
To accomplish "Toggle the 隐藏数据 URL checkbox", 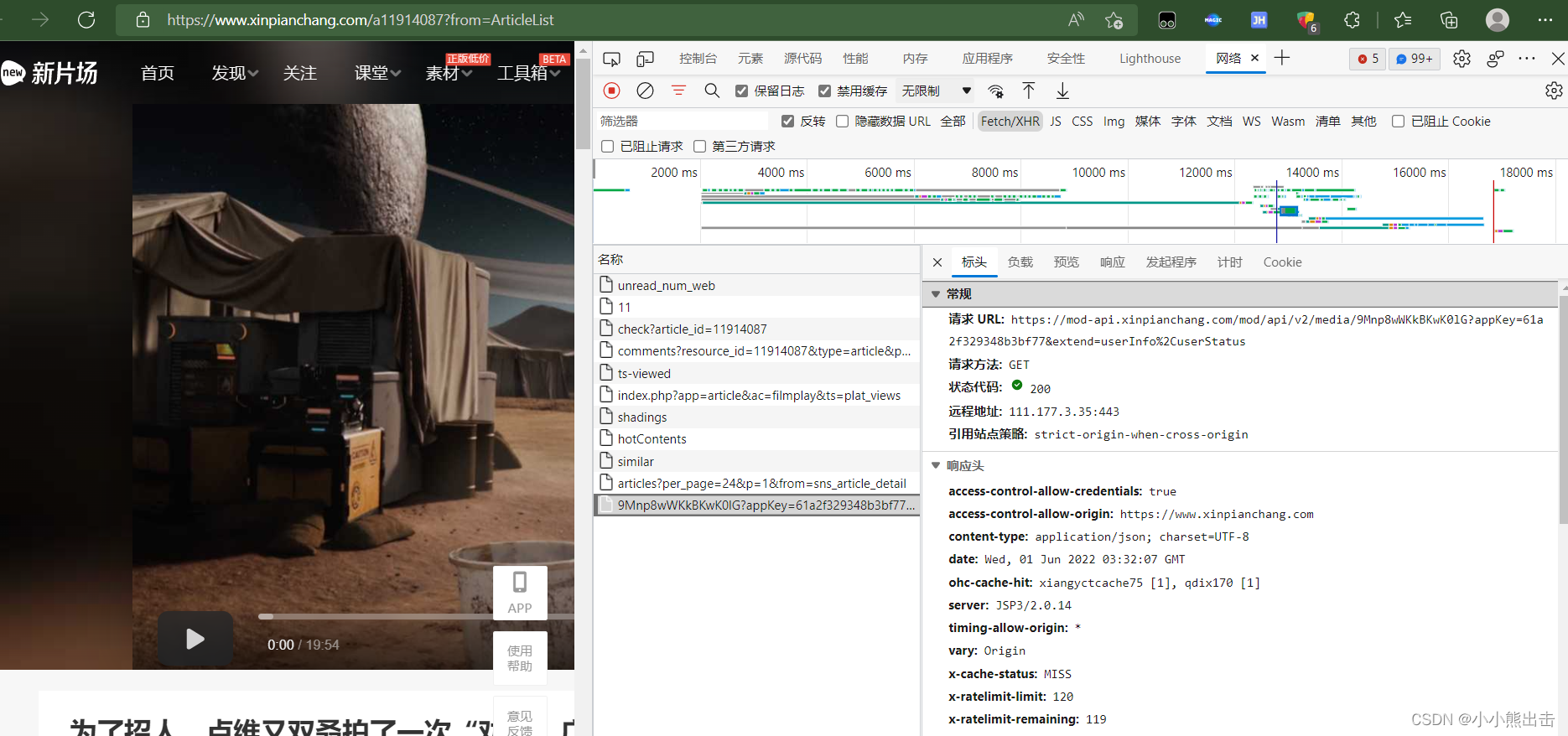I will 843,122.
